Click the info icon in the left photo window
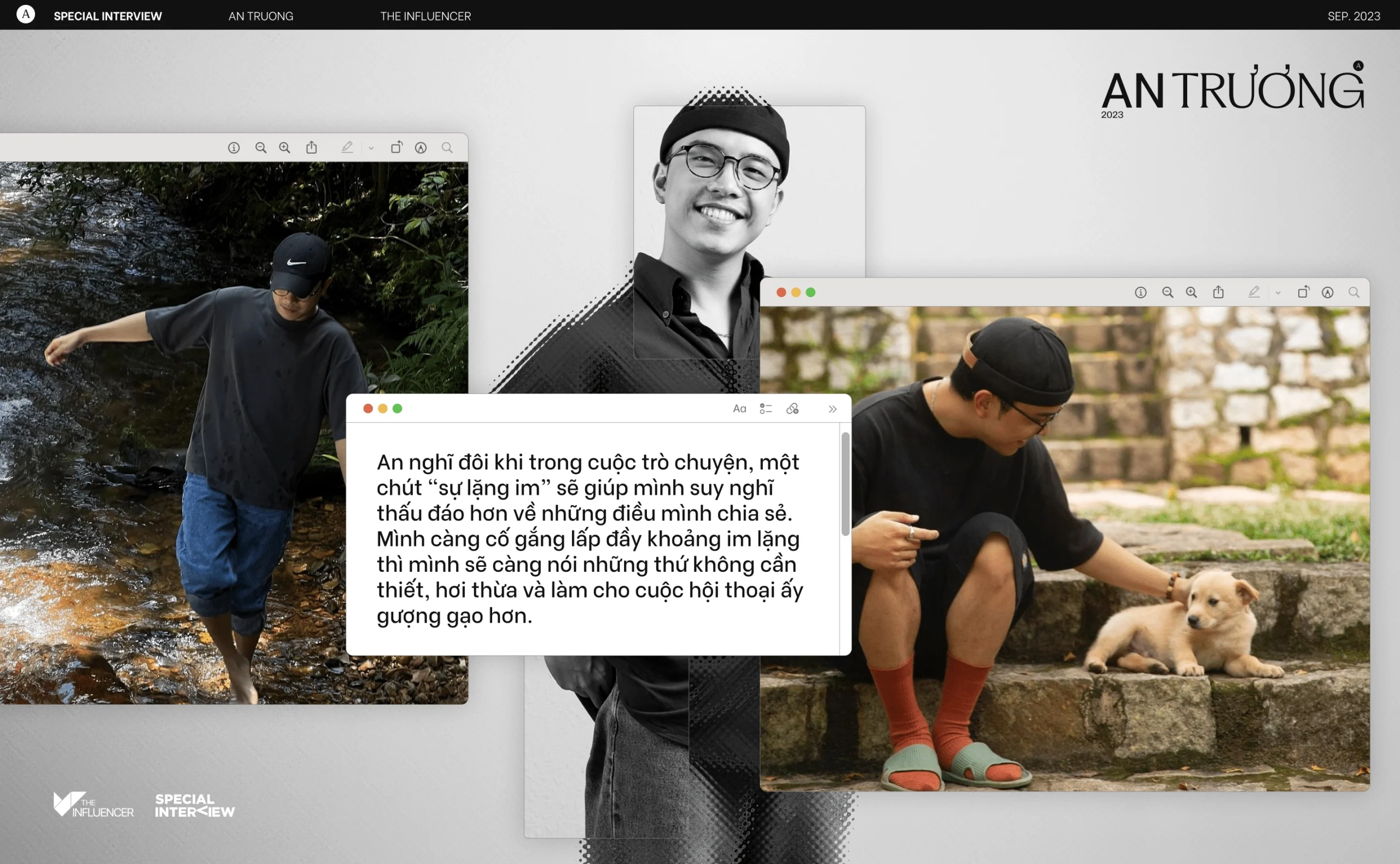 234,148
